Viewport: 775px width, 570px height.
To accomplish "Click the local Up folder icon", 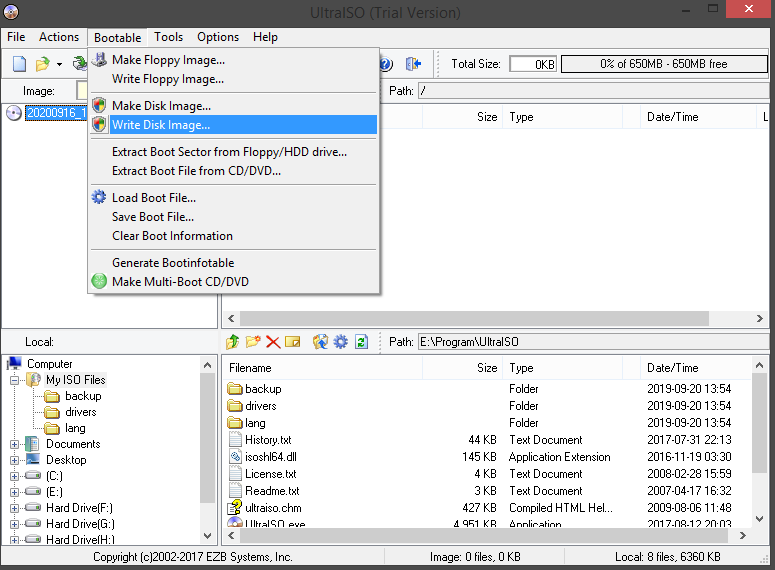I will click(x=233, y=342).
